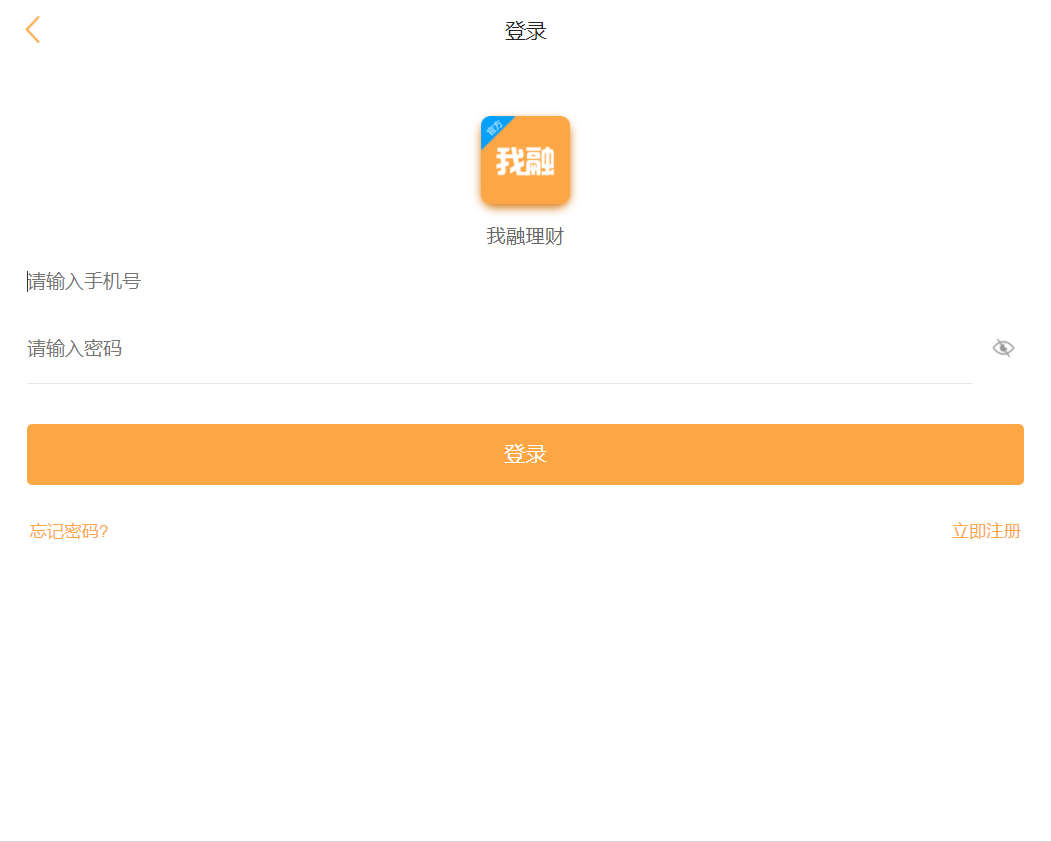
Task: Return to the previous page with the back icon
Action: [33, 30]
